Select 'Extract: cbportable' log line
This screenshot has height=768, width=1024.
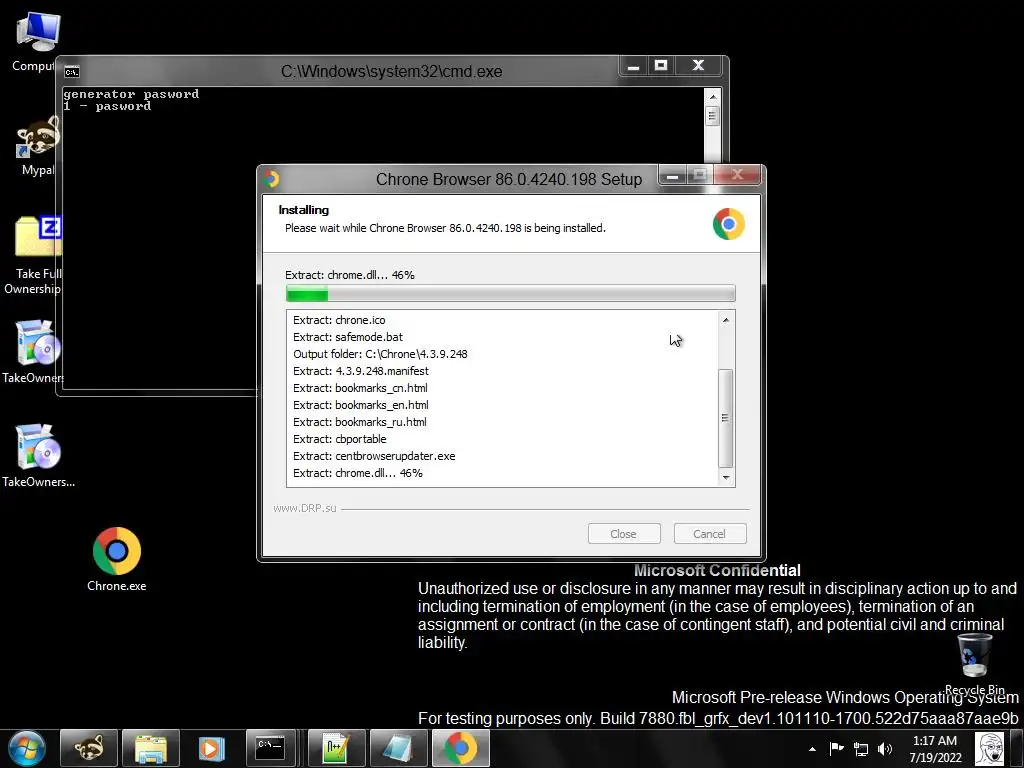click(340, 439)
